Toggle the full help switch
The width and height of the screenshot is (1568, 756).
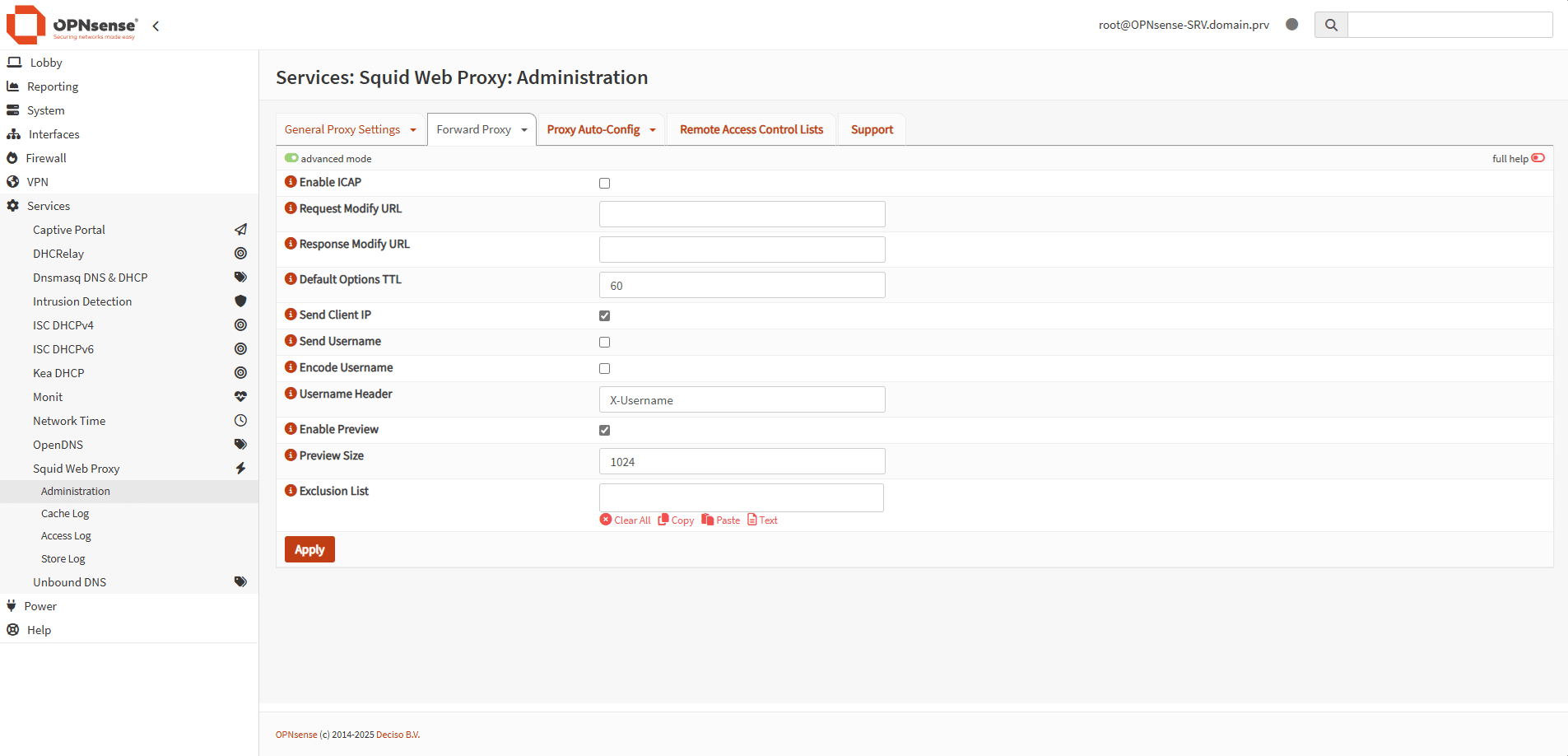(1538, 158)
